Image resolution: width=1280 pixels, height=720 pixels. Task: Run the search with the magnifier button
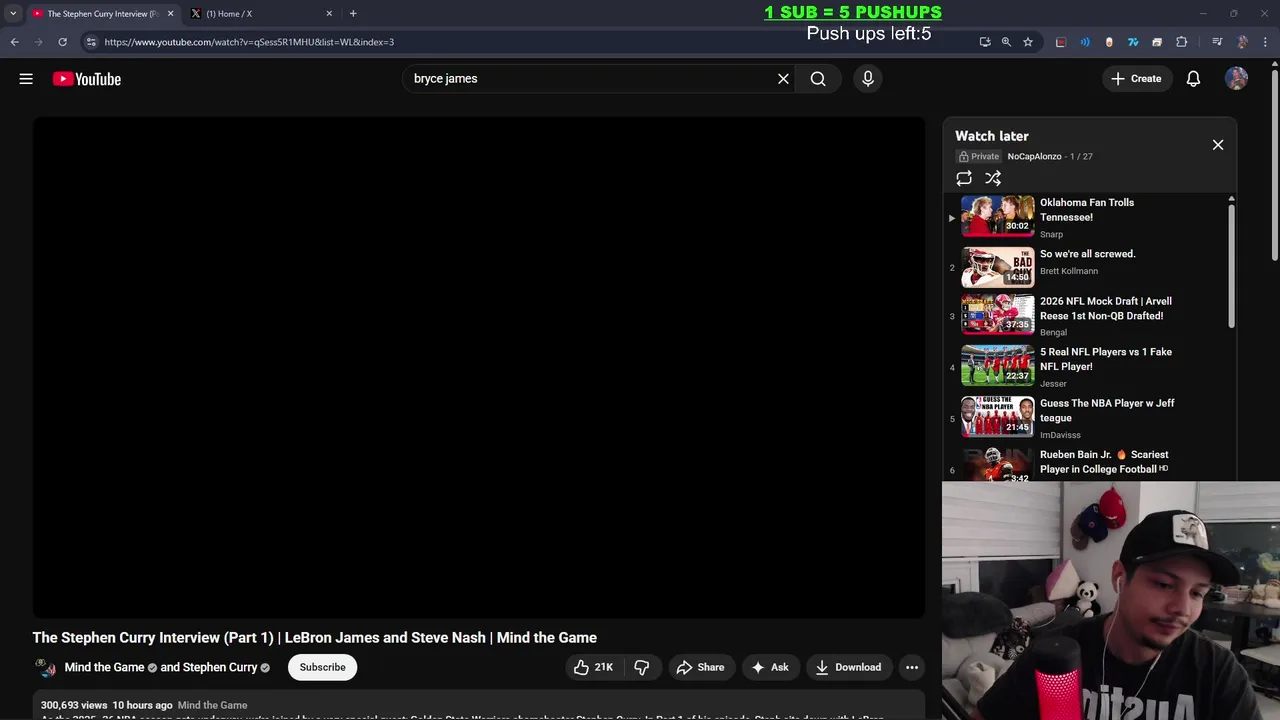click(818, 79)
